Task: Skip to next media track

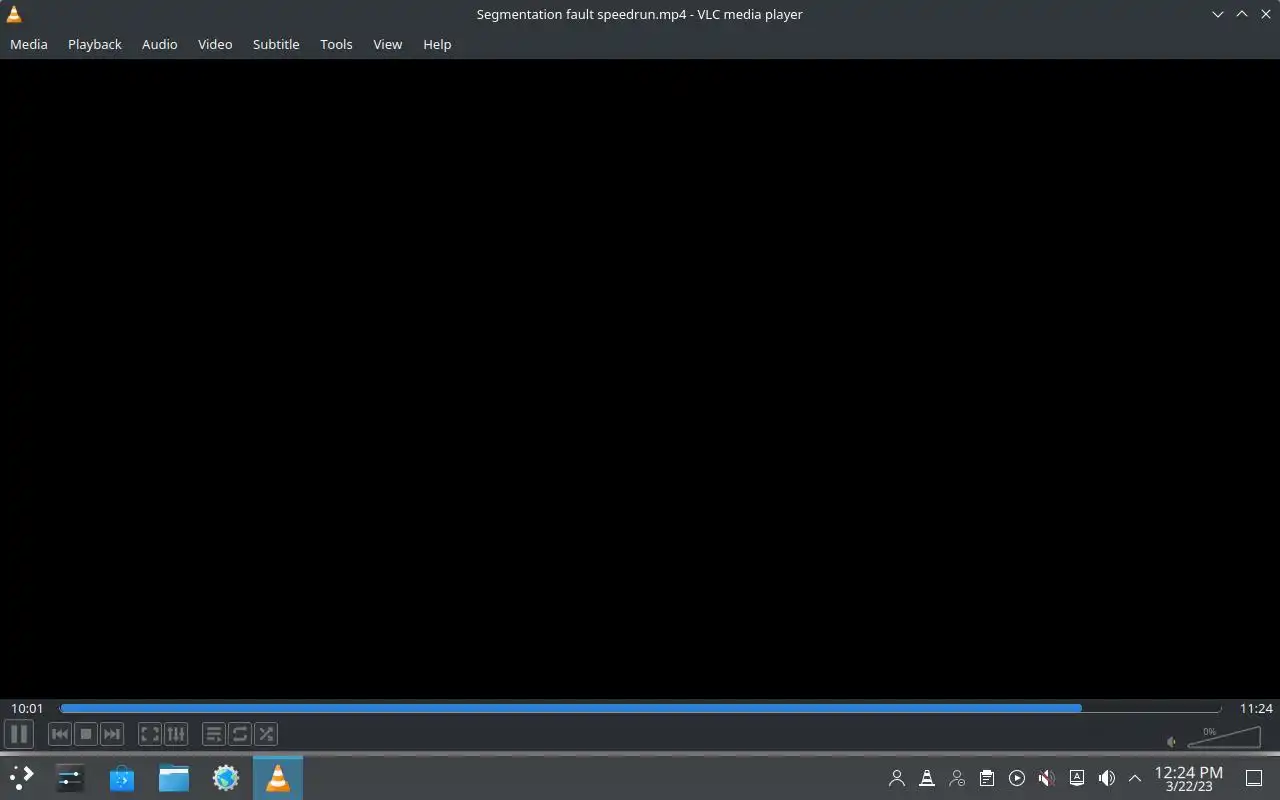Action: click(x=112, y=734)
